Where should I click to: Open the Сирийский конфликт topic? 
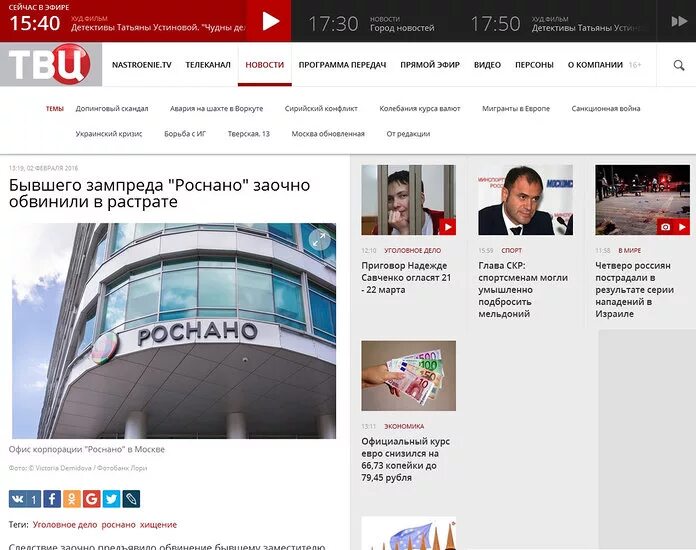click(x=321, y=108)
